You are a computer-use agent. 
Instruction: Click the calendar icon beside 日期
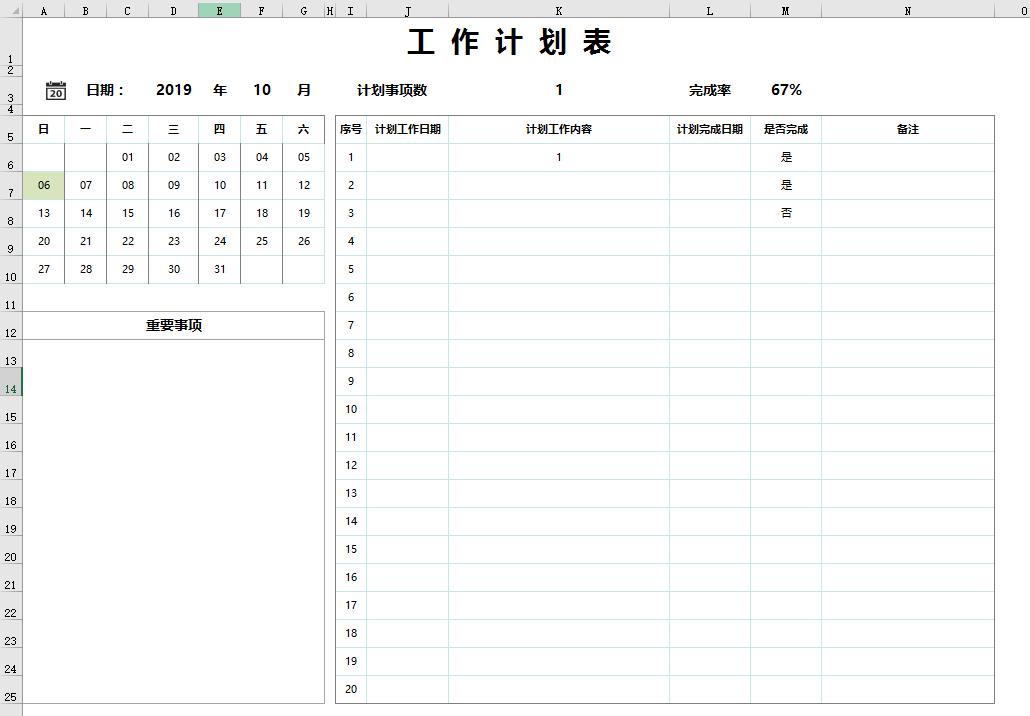pyautogui.click(x=56, y=90)
